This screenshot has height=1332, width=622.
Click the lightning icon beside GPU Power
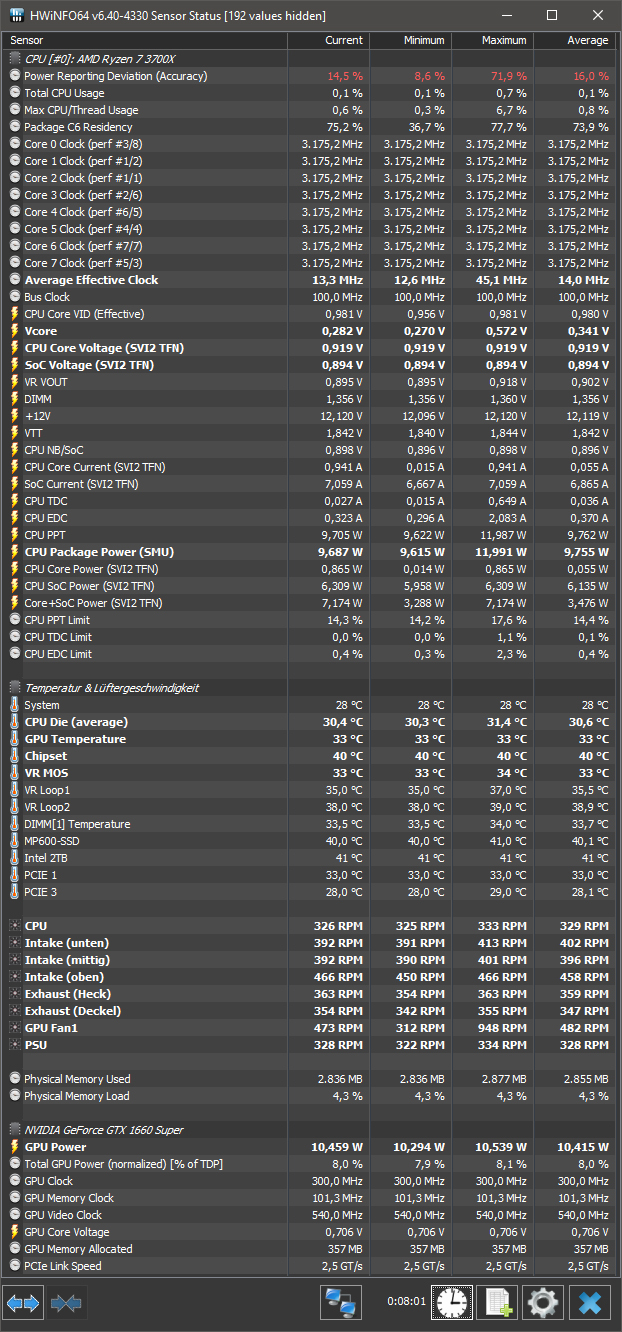click(x=15, y=1147)
